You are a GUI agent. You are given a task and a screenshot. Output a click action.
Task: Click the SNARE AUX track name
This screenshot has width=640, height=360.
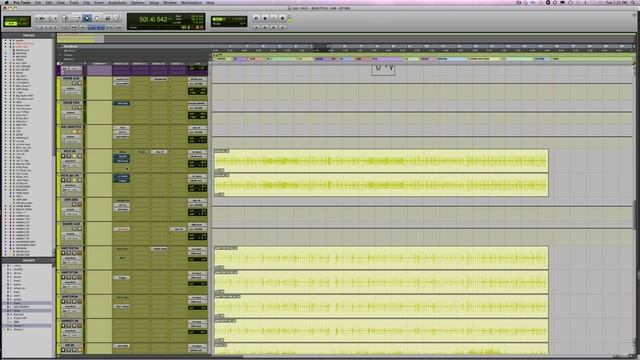point(71,224)
